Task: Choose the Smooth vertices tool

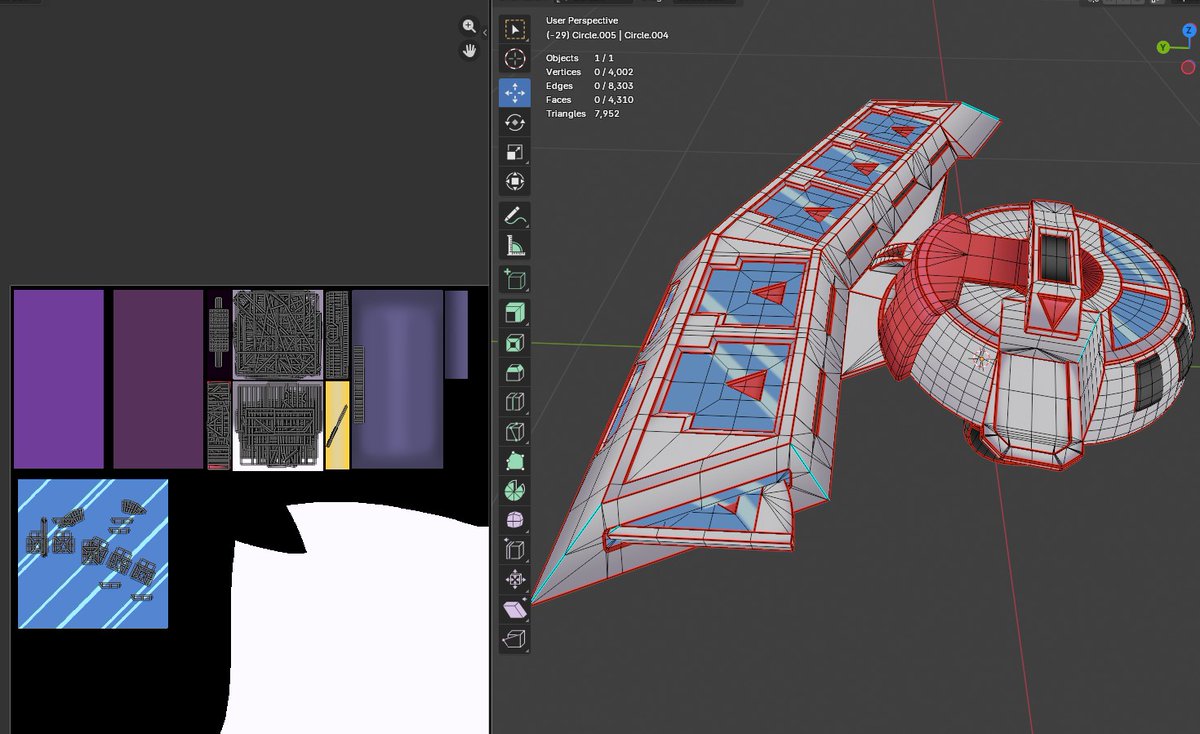Action: [514, 520]
